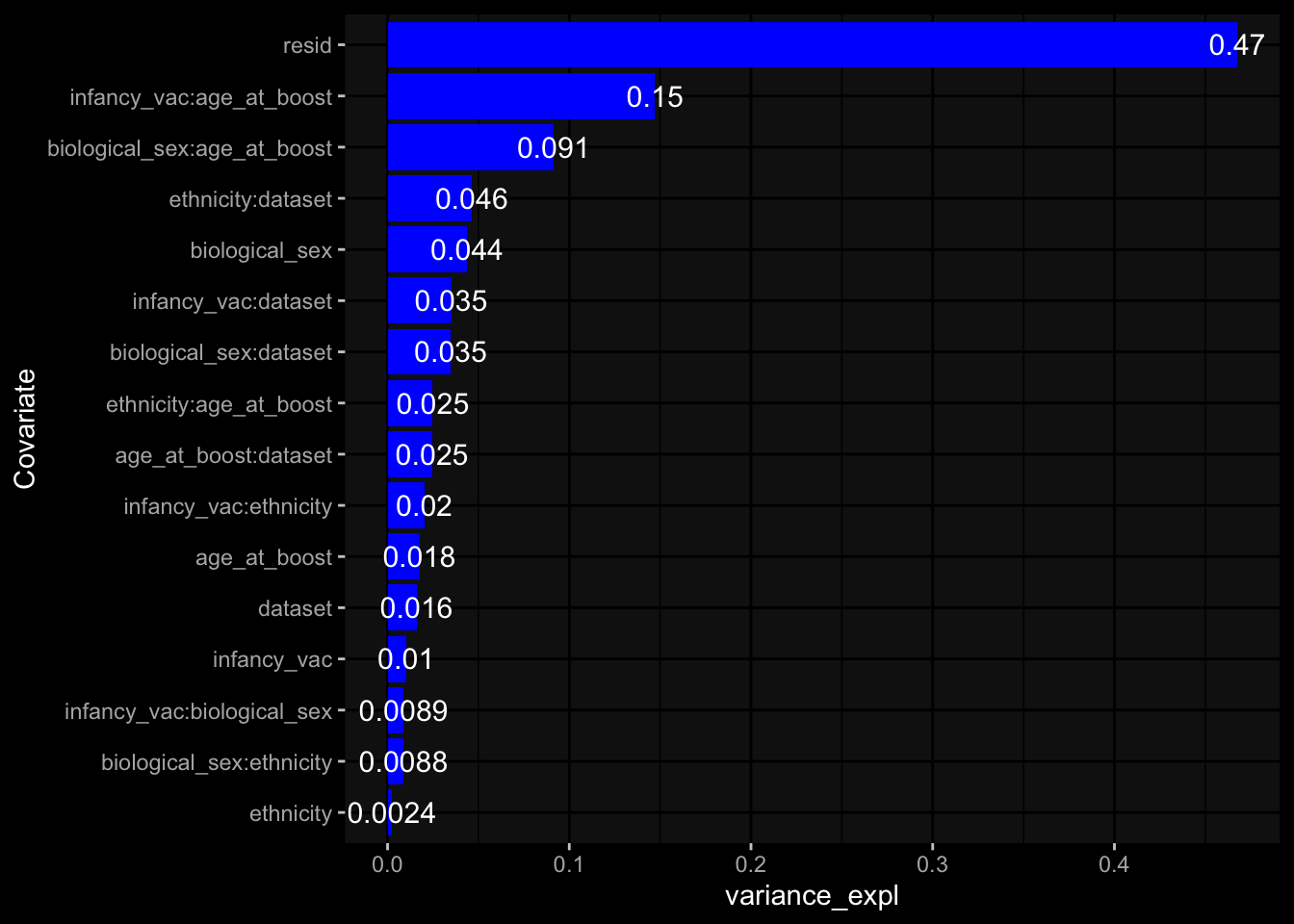Click the 0.035 value for infancy_vac:dataset
This screenshot has height=924, width=1294.
[x=451, y=301]
